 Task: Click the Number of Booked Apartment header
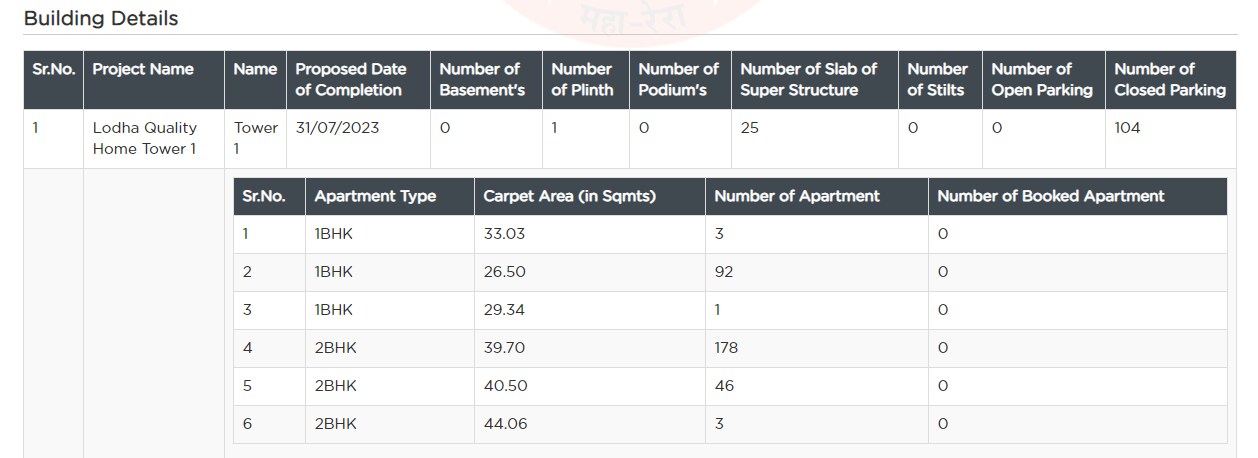(1050, 196)
